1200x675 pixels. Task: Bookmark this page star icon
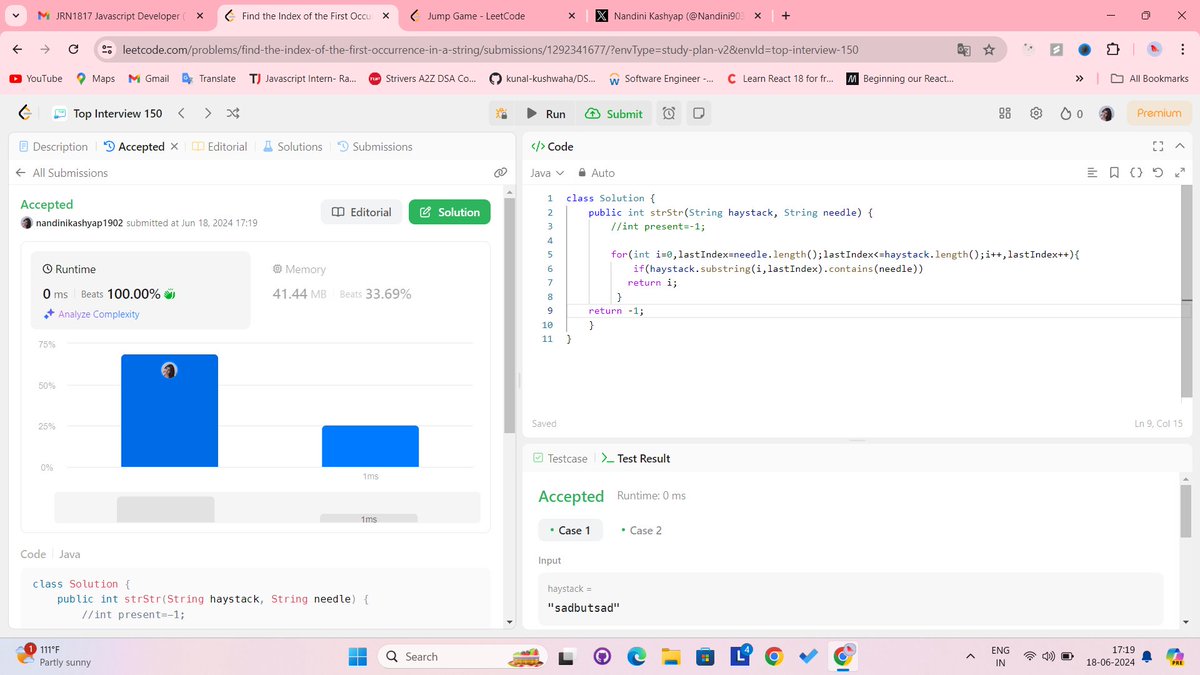point(989,49)
